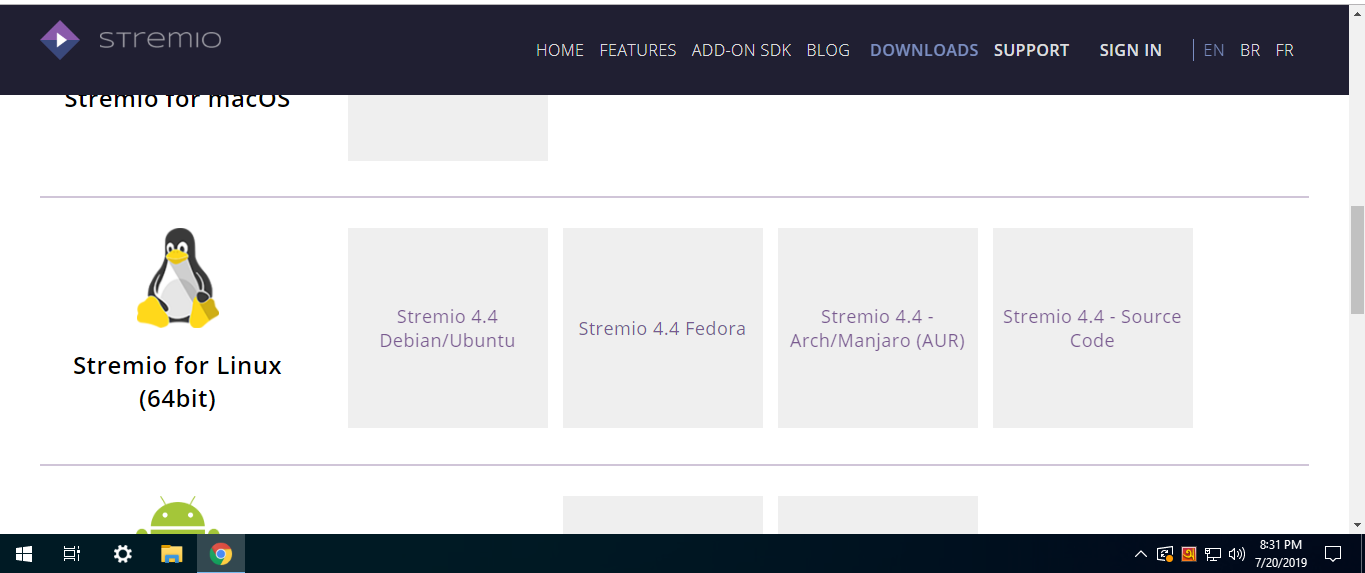Open Task View on taskbar
This screenshot has width=1365, height=573.
click(x=72, y=553)
